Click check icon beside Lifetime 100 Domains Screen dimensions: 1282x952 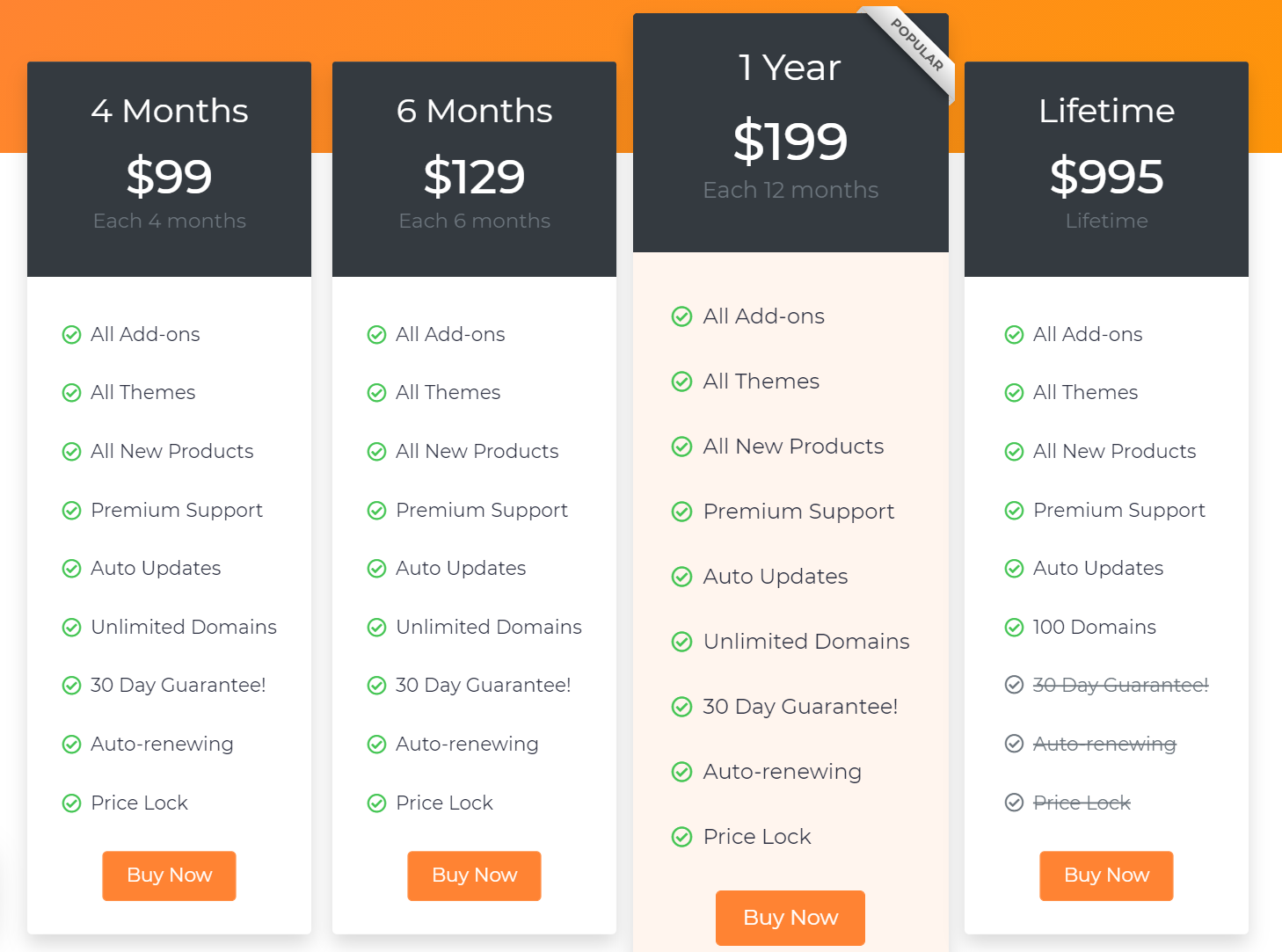(1014, 628)
